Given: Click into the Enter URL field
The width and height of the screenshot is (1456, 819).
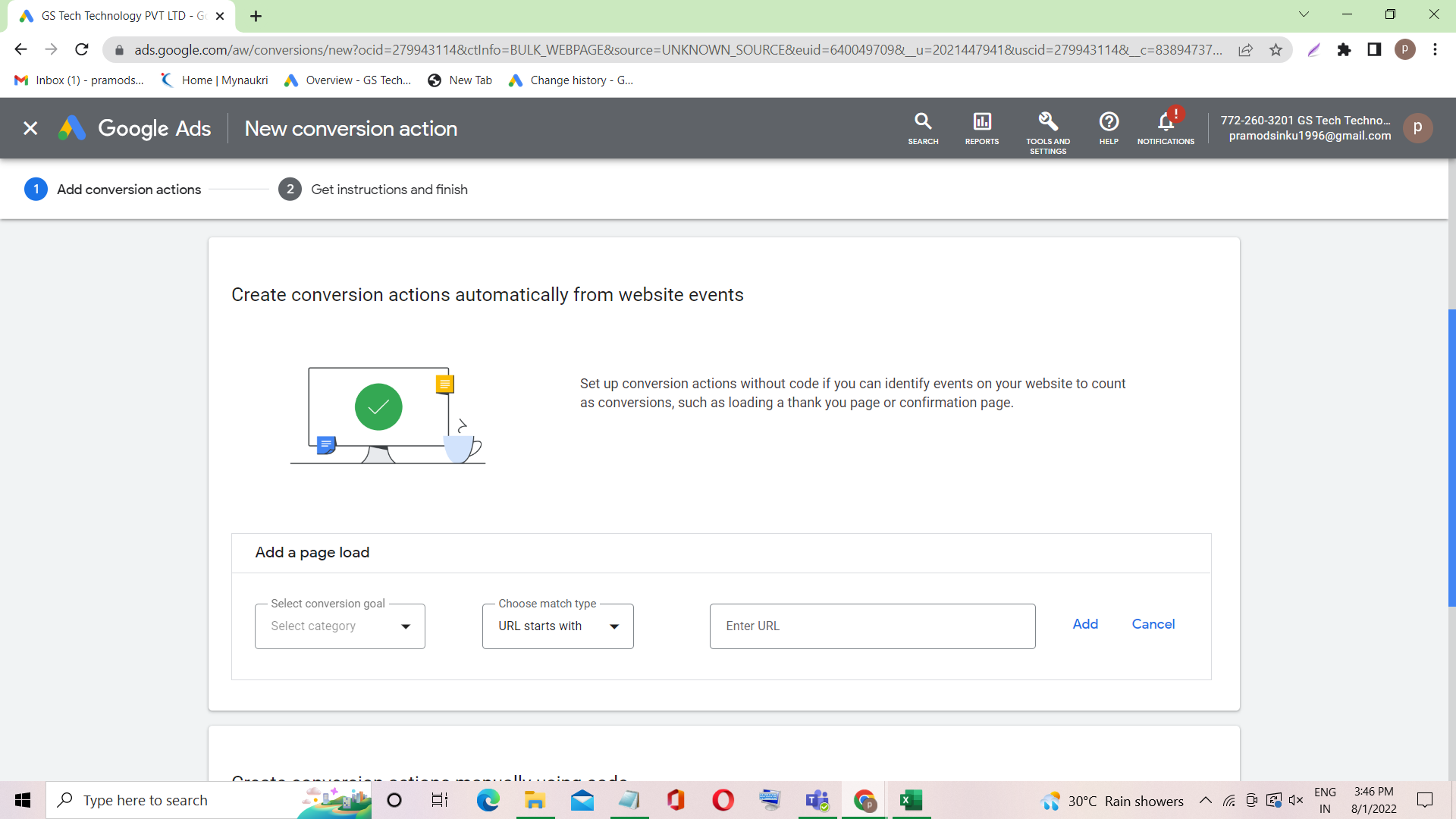Looking at the screenshot, I should click(x=872, y=626).
